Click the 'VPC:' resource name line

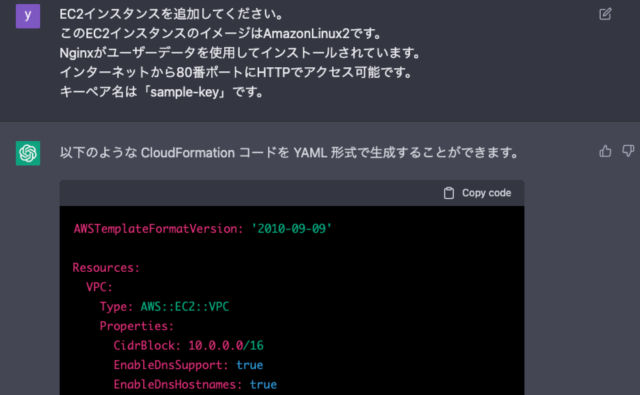(x=99, y=287)
